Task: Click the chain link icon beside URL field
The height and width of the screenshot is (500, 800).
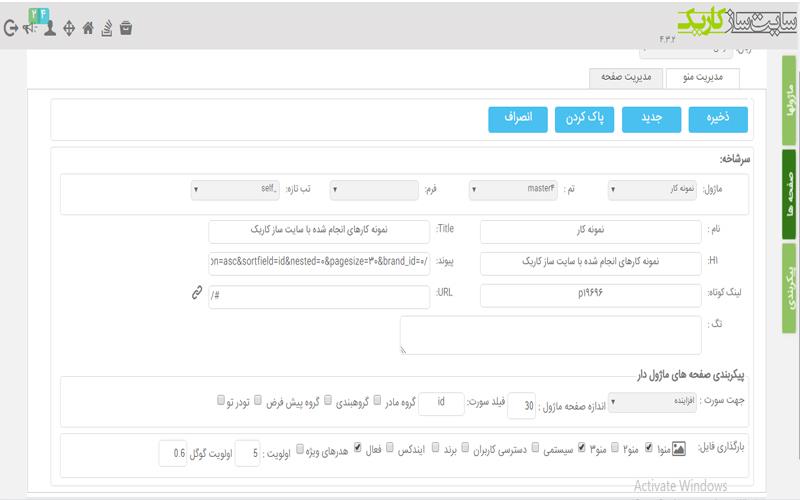Action: (x=197, y=292)
